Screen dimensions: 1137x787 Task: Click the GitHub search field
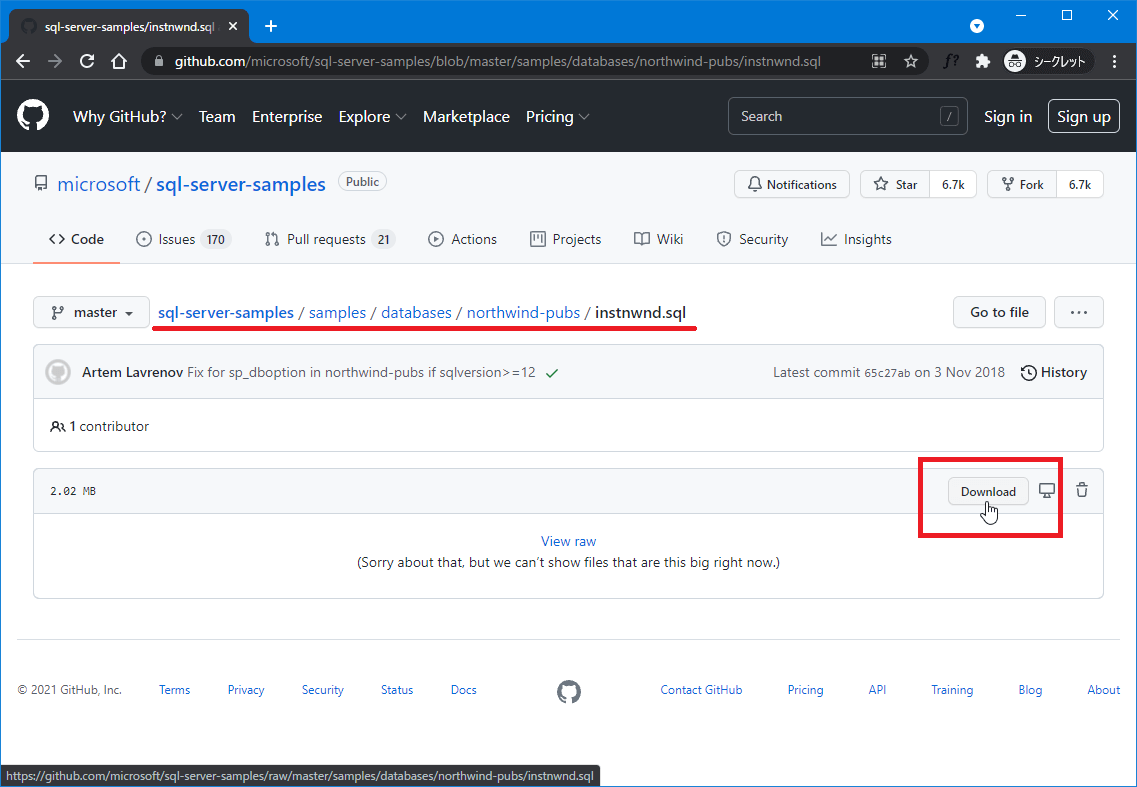click(x=836, y=117)
